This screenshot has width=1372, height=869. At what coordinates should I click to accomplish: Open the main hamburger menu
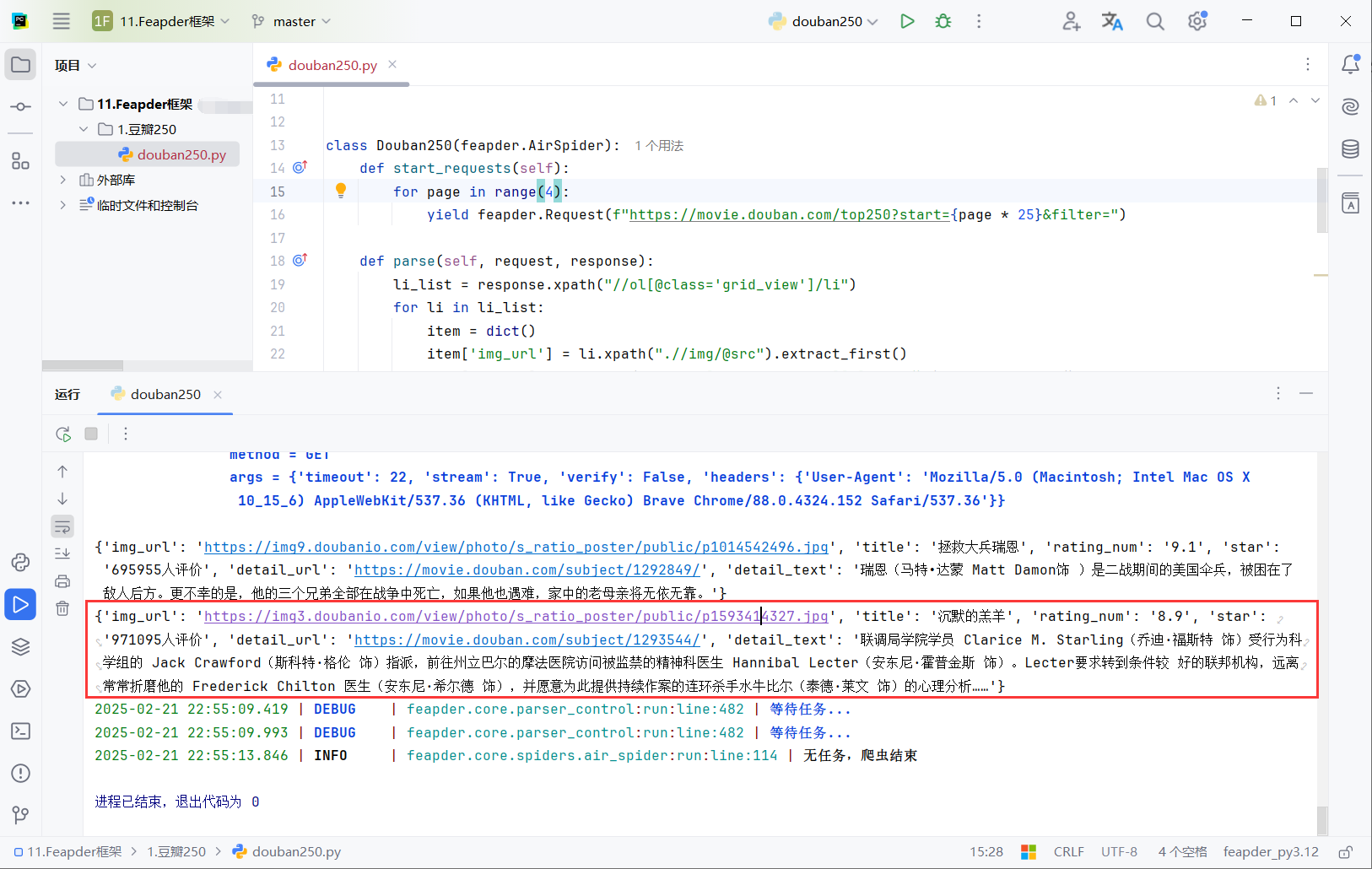(x=61, y=21)
